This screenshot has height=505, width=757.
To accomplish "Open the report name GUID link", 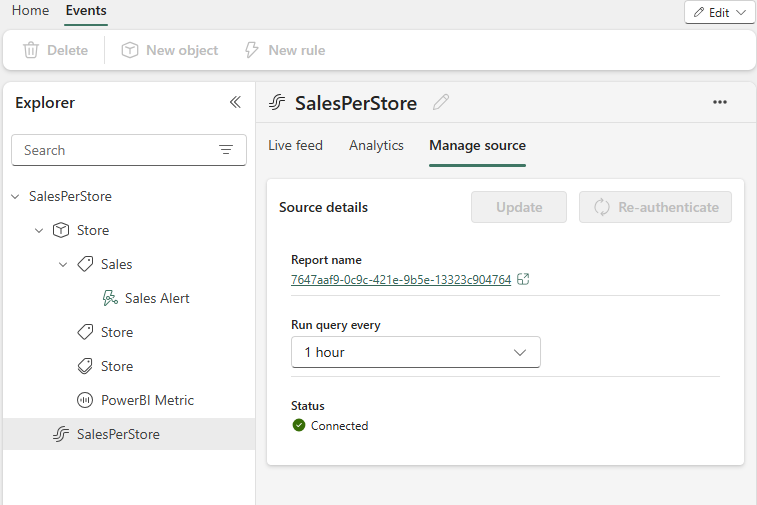I will click(401, 280).
